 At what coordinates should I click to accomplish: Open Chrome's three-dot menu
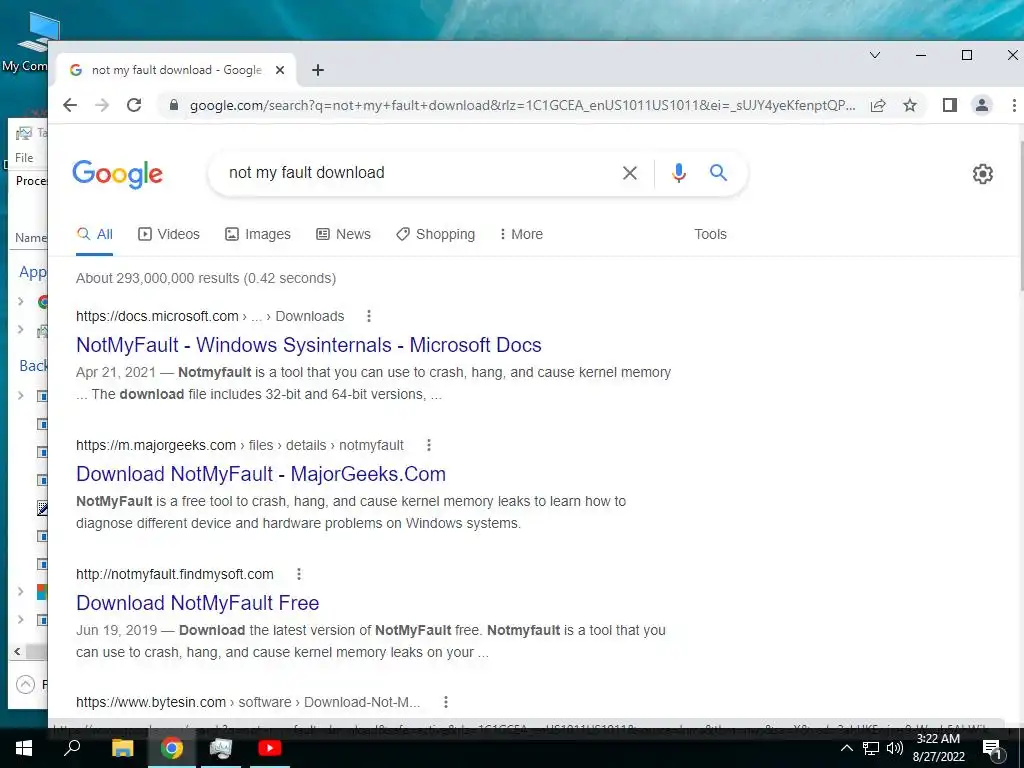[1014, 105]
